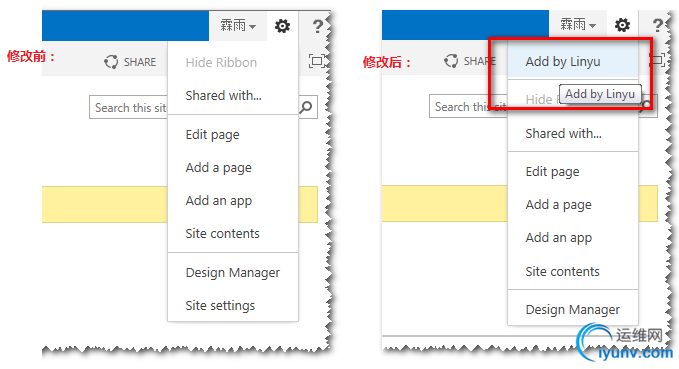Click the SHARE label in left screenshot

coord(140,62)
